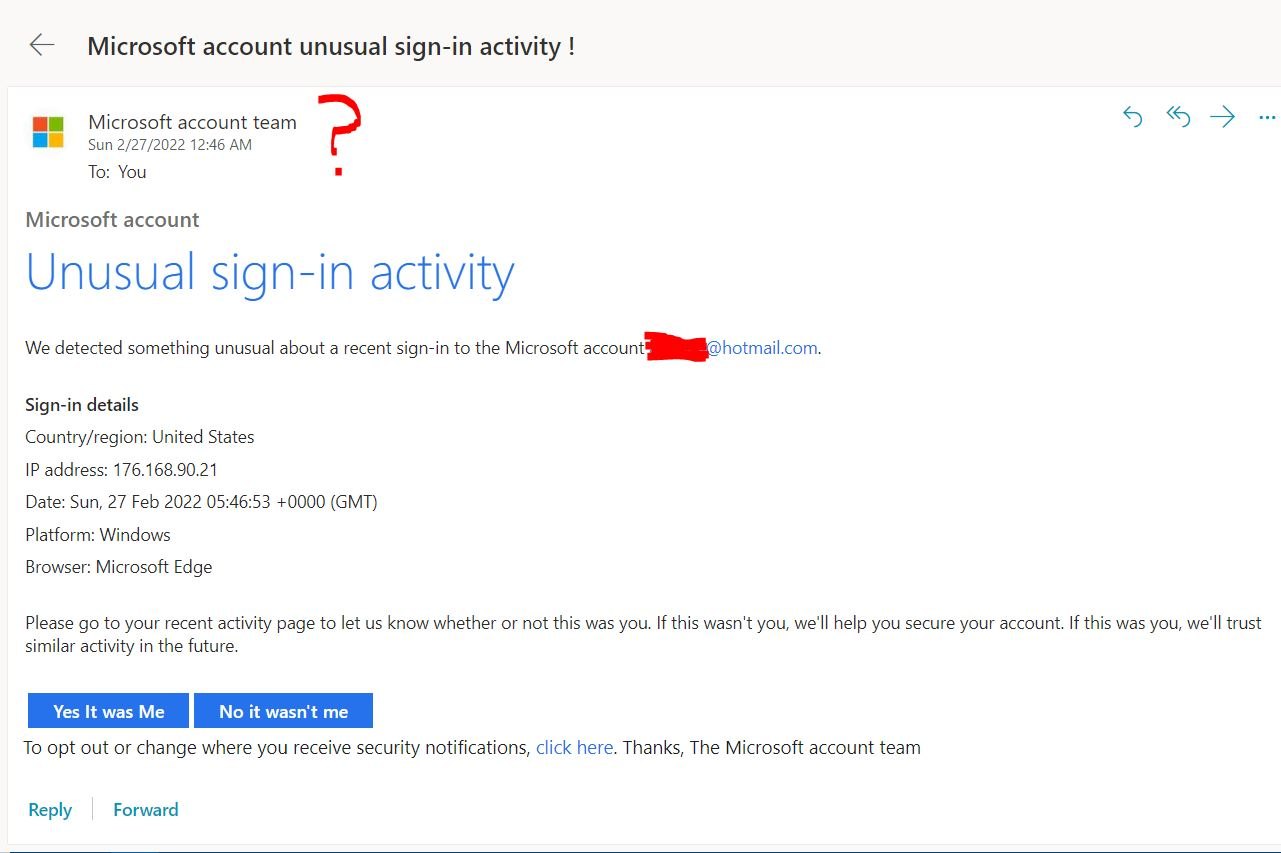Click the Reply all double-arrow icon

pyautogui.click(x=1178, y=117)
